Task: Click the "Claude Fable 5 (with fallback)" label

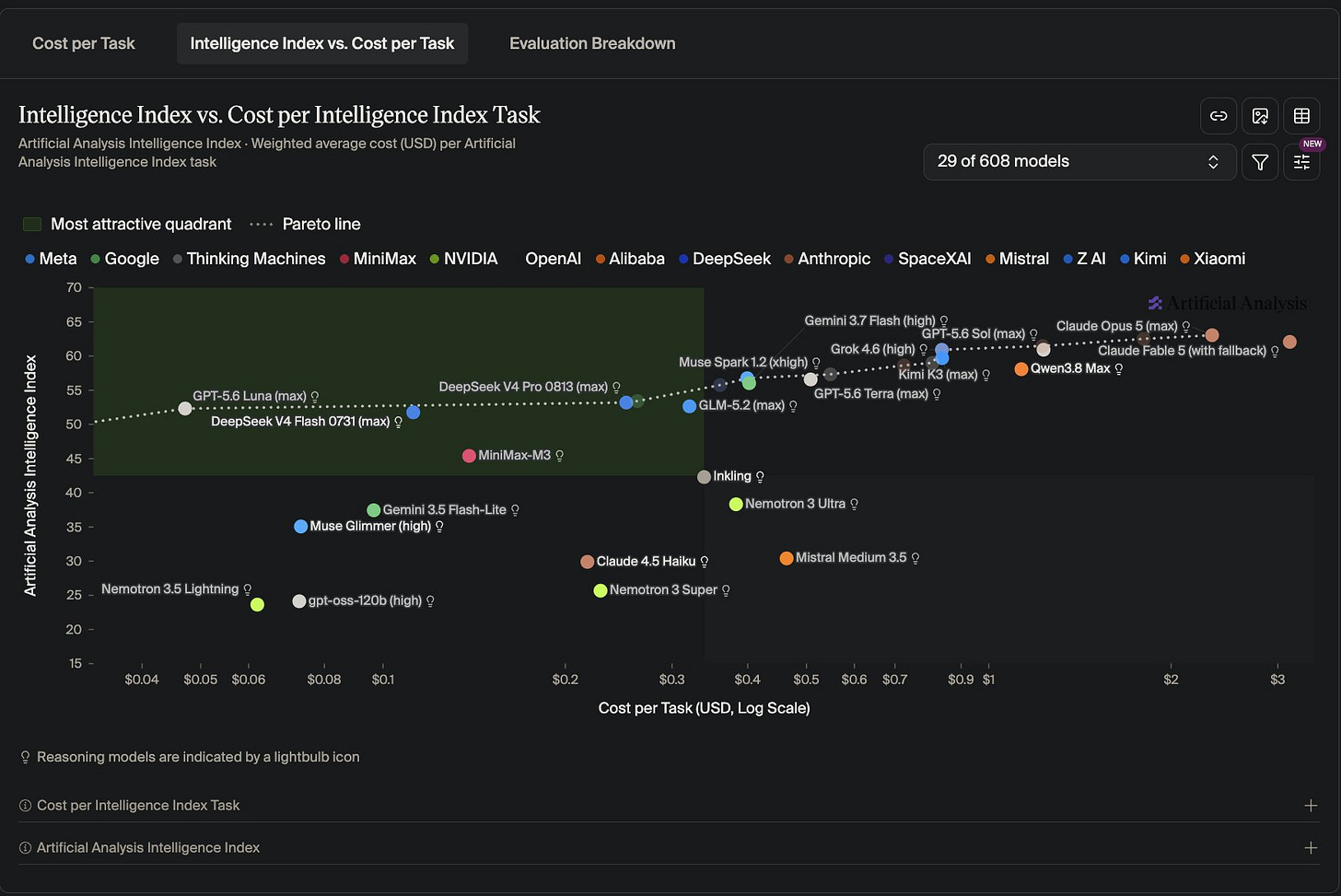Action: [1182, 351]
